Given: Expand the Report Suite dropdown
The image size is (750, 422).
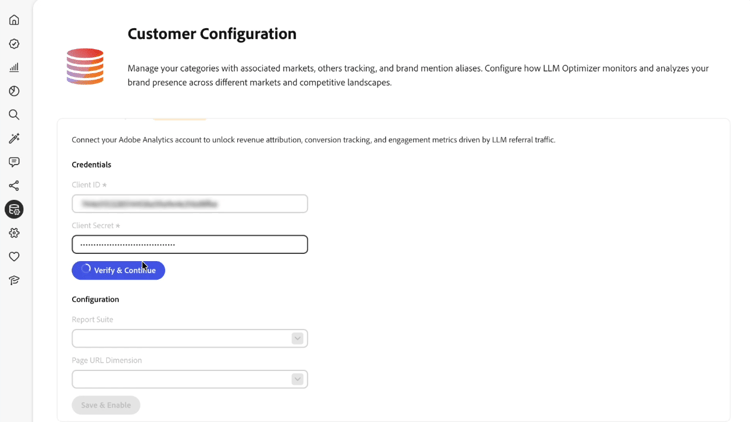Looking at the screenshot, I should [x=189, y=339].
